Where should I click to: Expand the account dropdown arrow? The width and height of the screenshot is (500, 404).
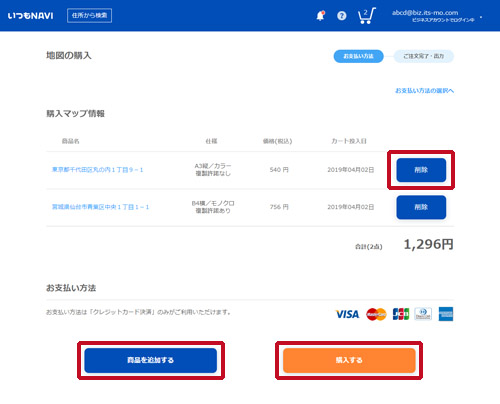coord(481,17)
